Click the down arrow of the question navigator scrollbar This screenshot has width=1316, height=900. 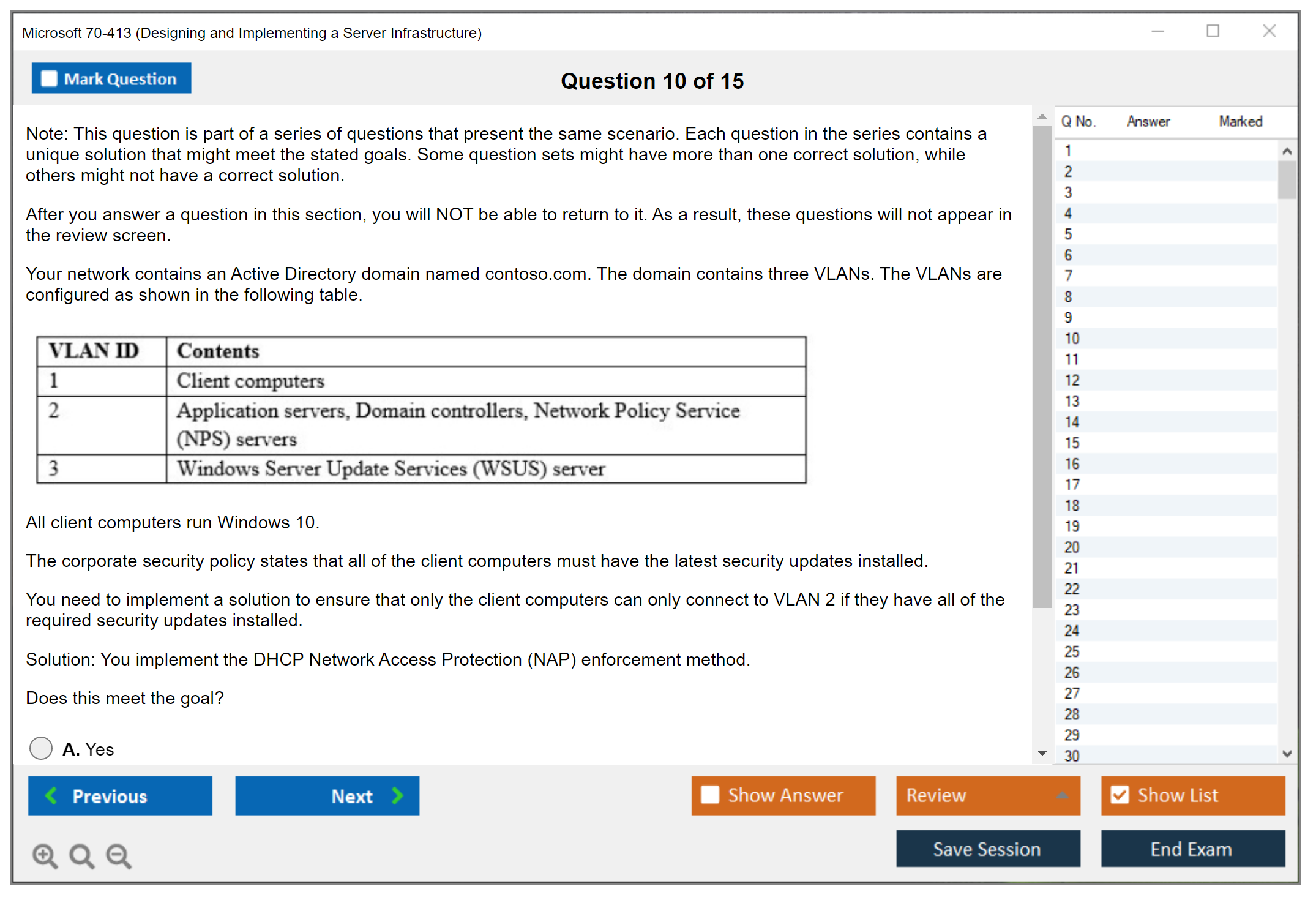[1287, 754]
